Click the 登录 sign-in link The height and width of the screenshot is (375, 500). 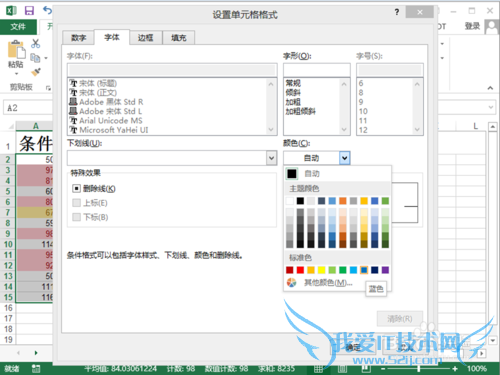(472, 26)
